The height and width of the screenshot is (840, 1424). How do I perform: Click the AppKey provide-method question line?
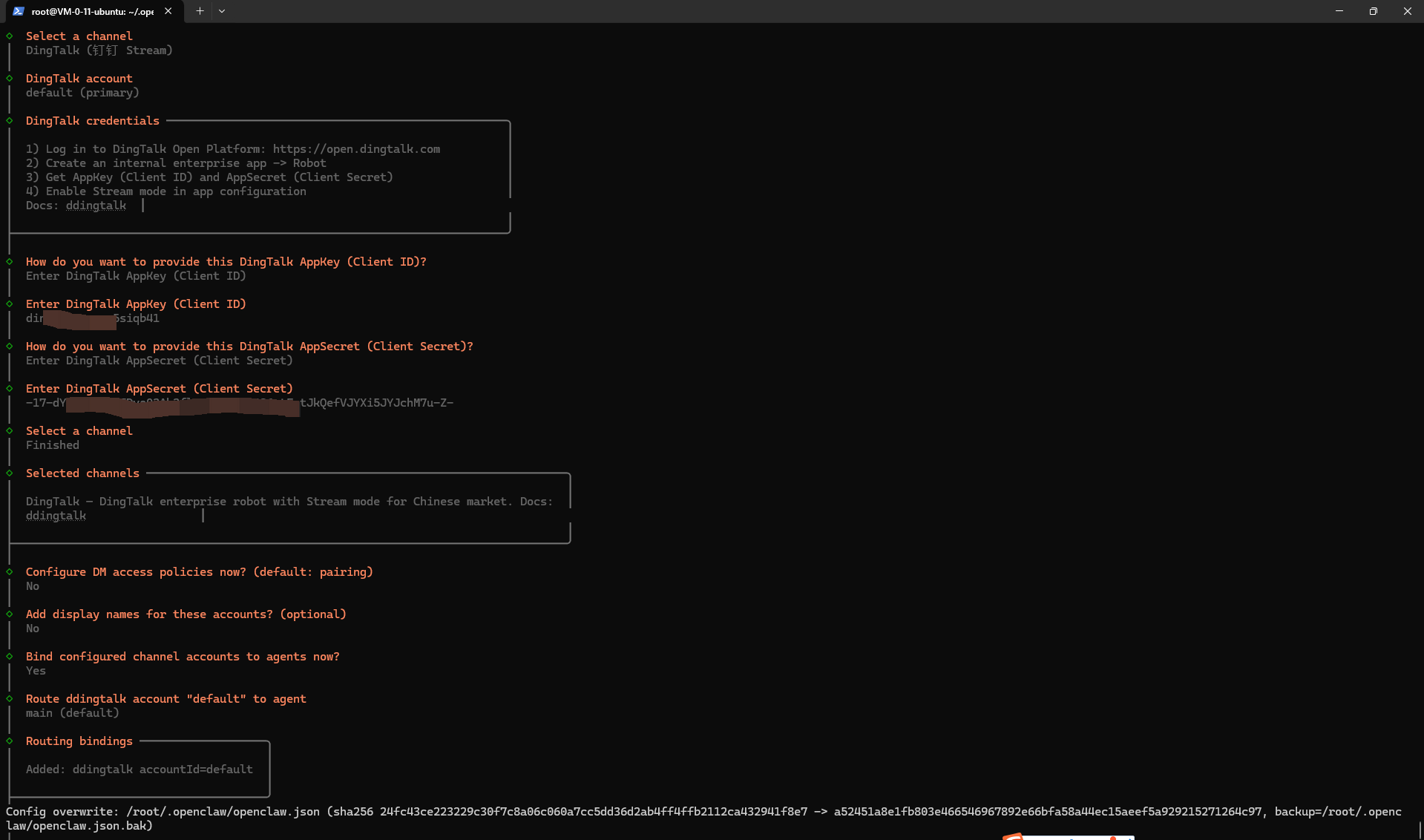pyautogui.click(x=226, y=262)
